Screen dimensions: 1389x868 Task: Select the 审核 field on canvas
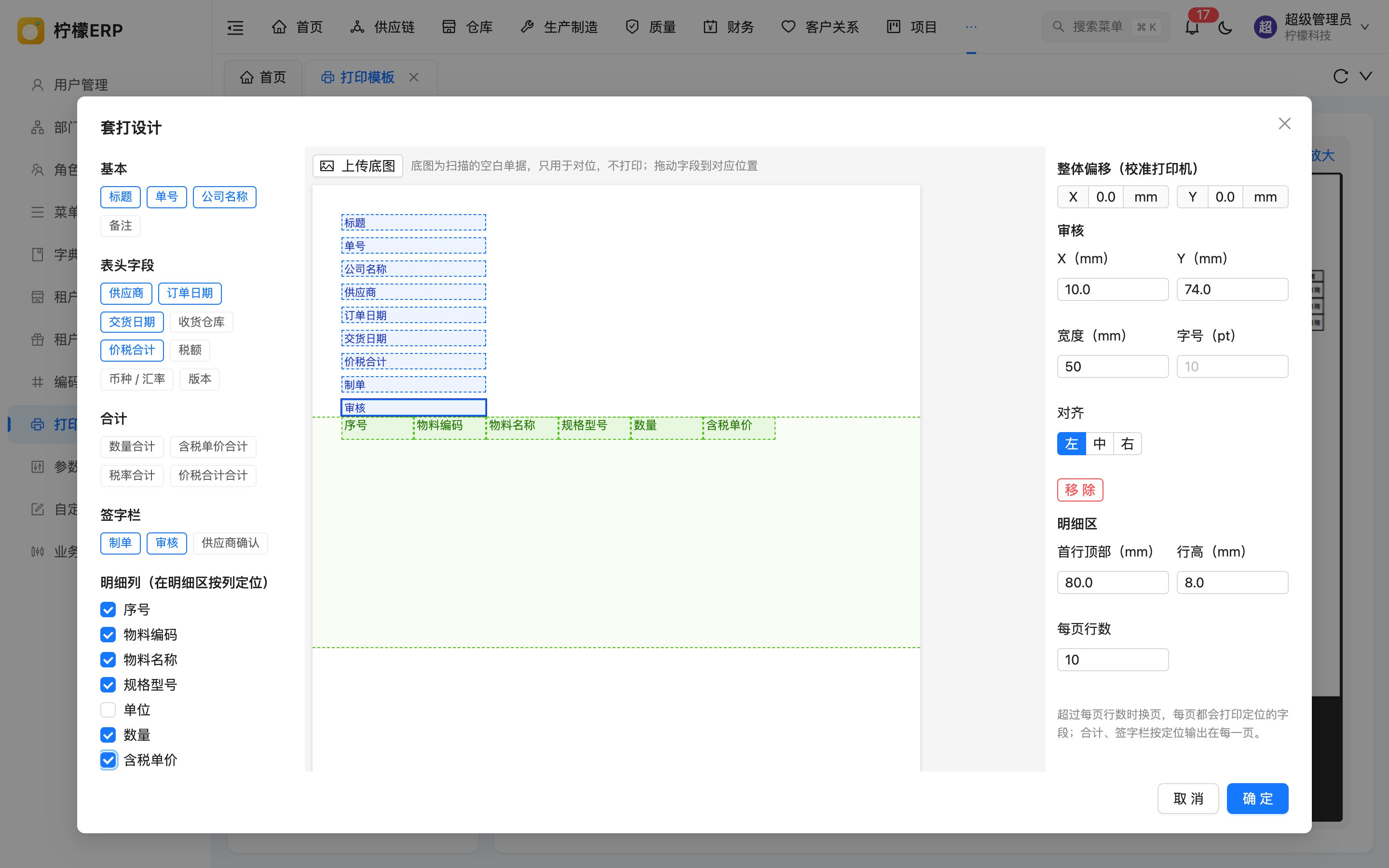[x=413, y=407]
